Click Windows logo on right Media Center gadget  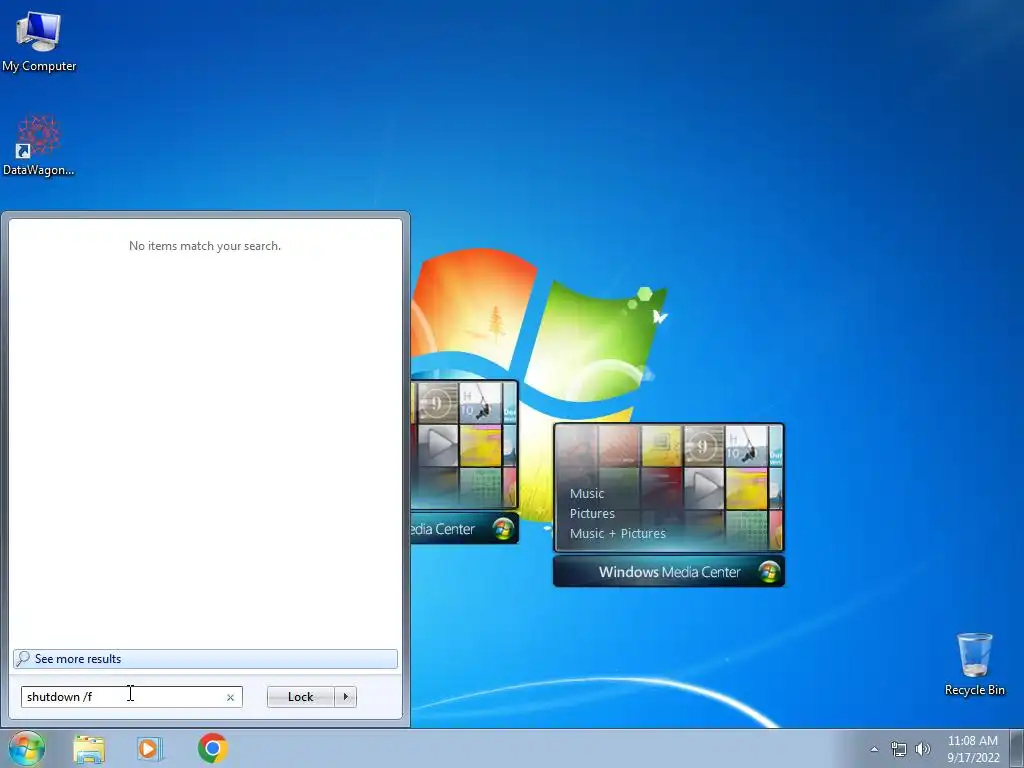point(769,572)
